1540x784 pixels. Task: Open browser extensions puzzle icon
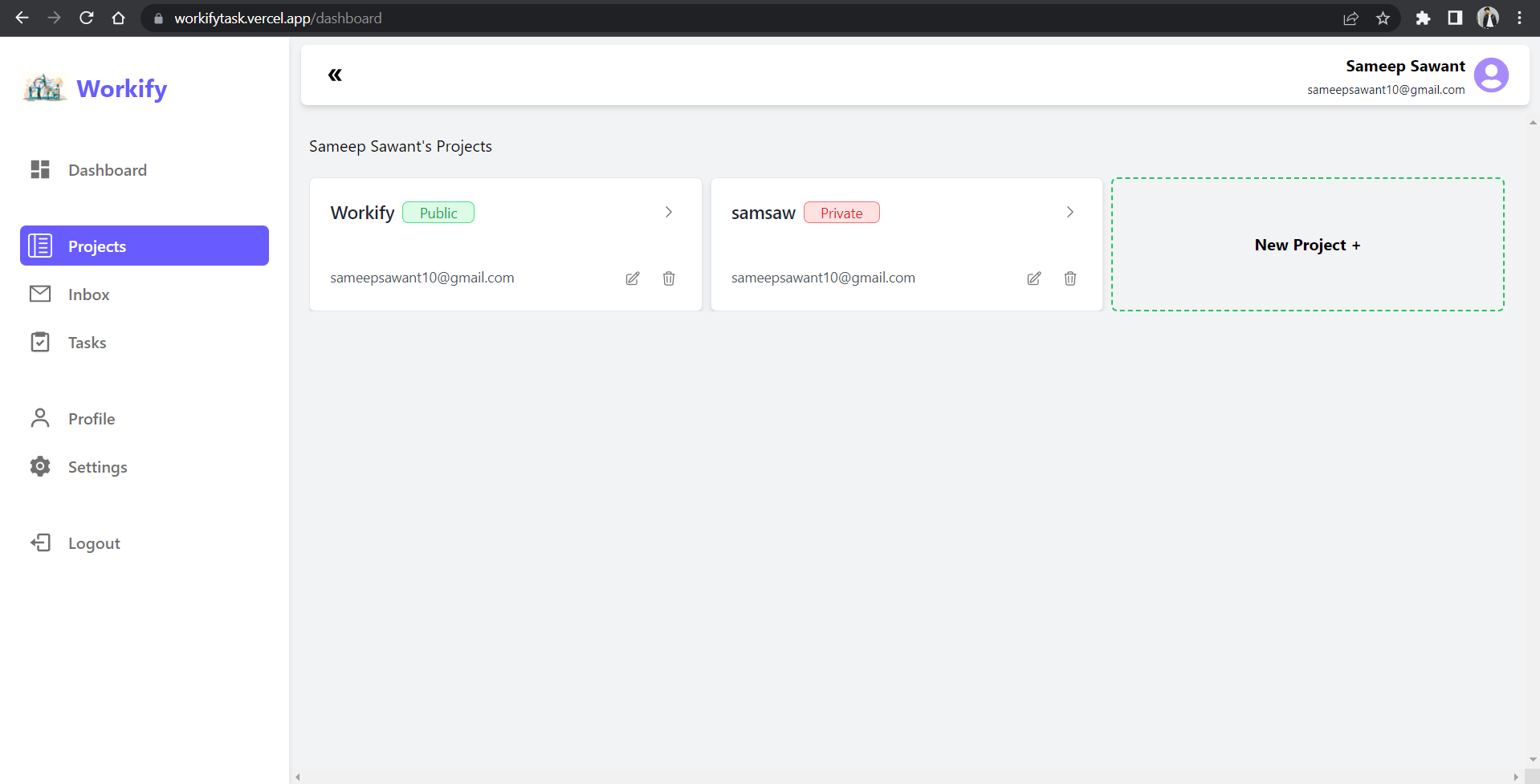(x=1423, y=18)
